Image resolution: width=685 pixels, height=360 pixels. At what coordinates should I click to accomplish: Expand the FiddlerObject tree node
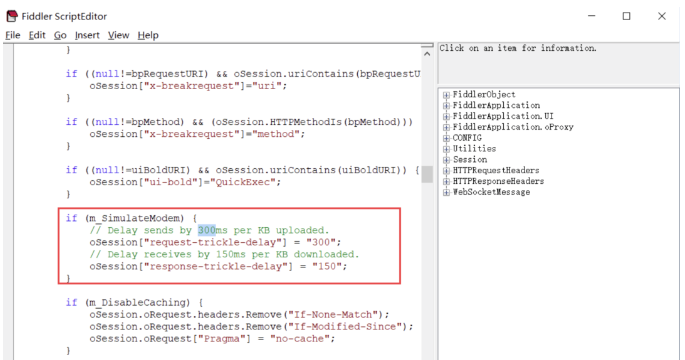pos(446,95)
